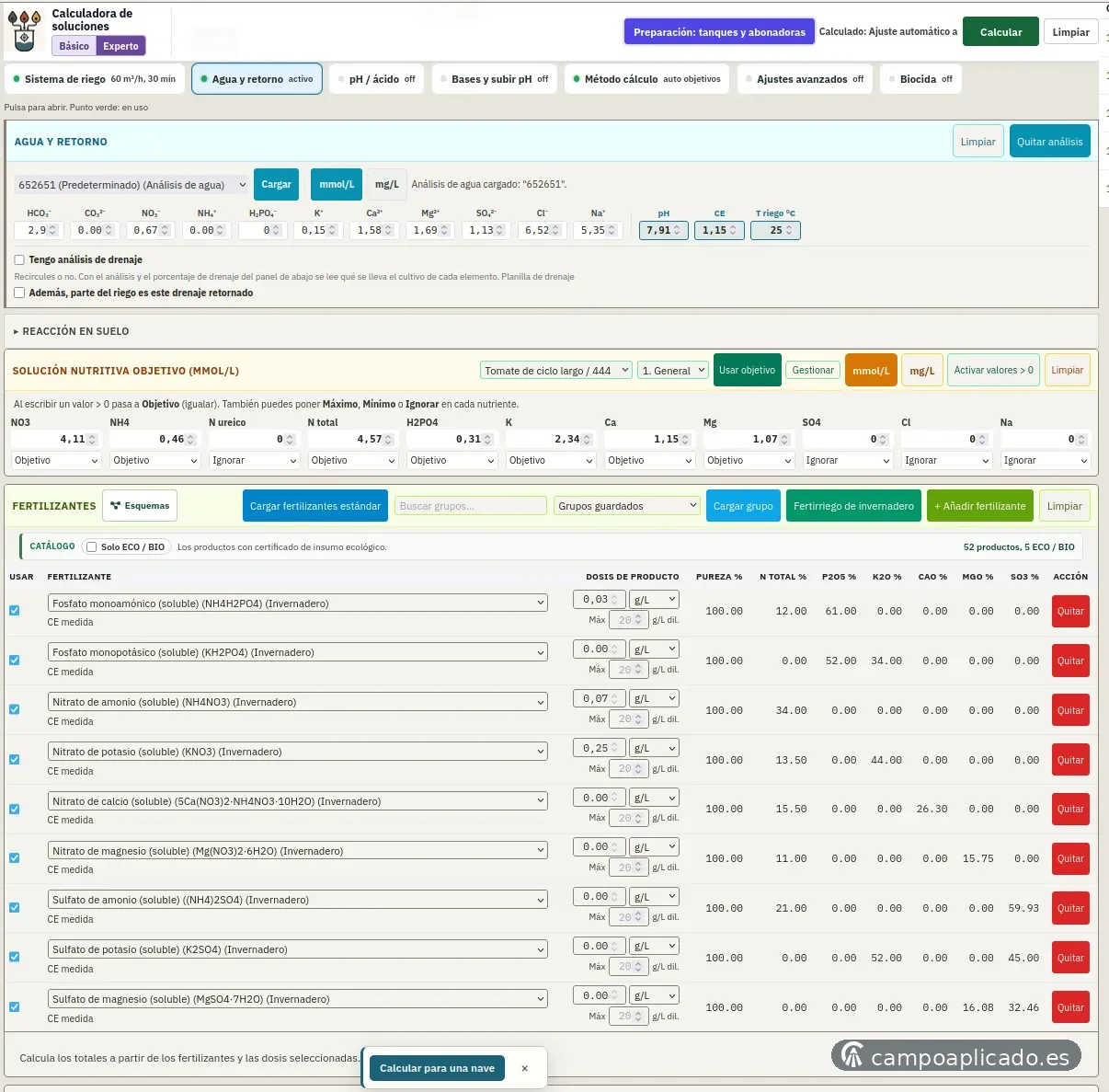This screenshot has height=1092, width=1109.
Task: Click Limpiar in the top header
Action: point(1070,32)
